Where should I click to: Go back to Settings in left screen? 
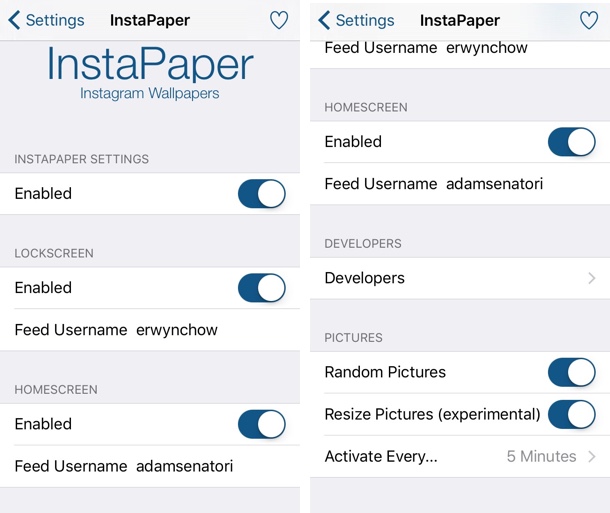pos(46,20)
